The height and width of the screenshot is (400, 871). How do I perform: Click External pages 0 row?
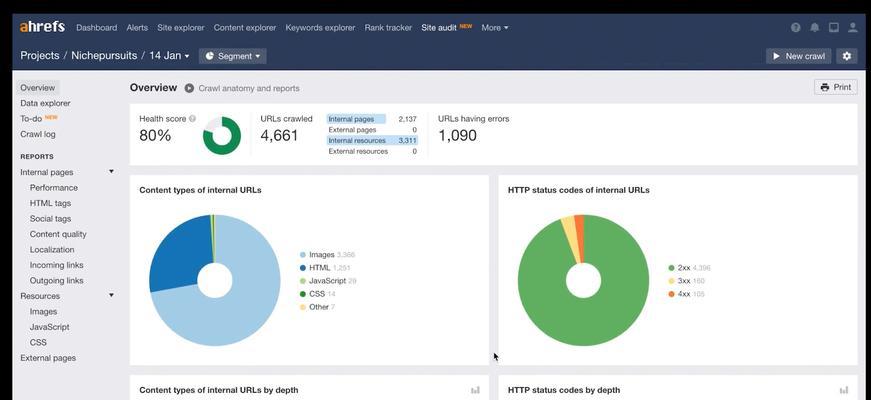pyautogui.click(x=372, y=130)
